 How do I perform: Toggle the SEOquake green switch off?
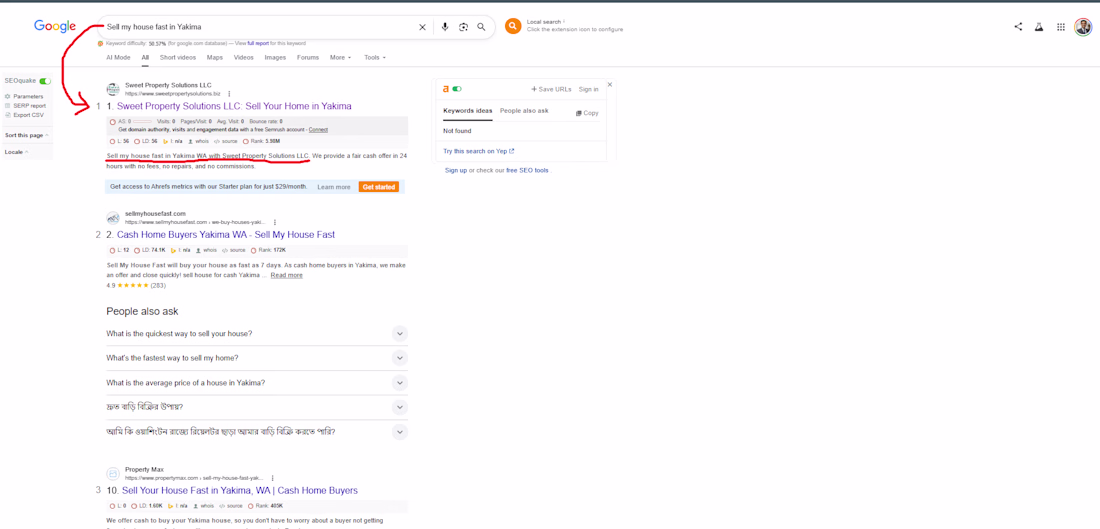coord(46,81)
